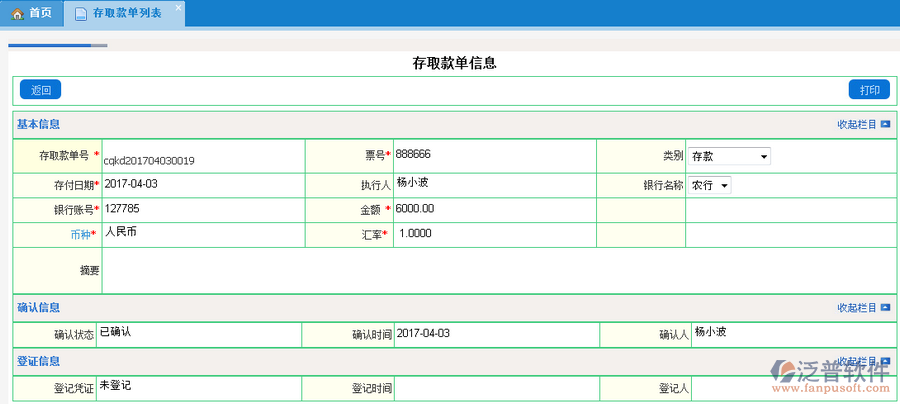Close the 存取款单列表 tab
The height and width of the screenshot is (404, 900).
(x=178, y=8)
